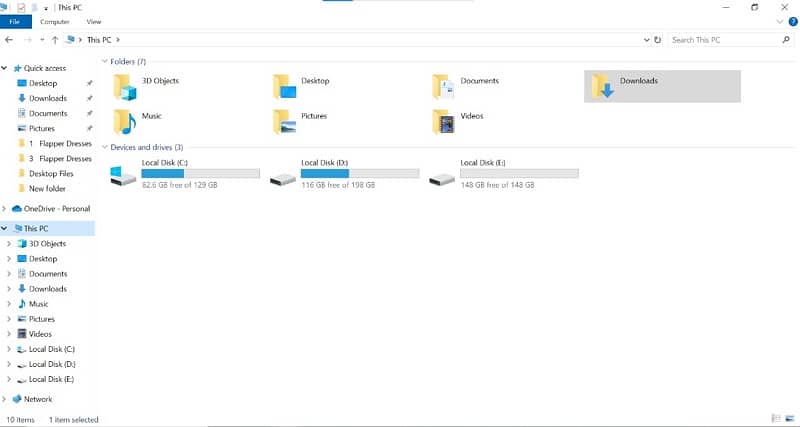Select the Local Disk (C:) drive icon
Viewport: 800px width, 427px height.
[123, 177]
